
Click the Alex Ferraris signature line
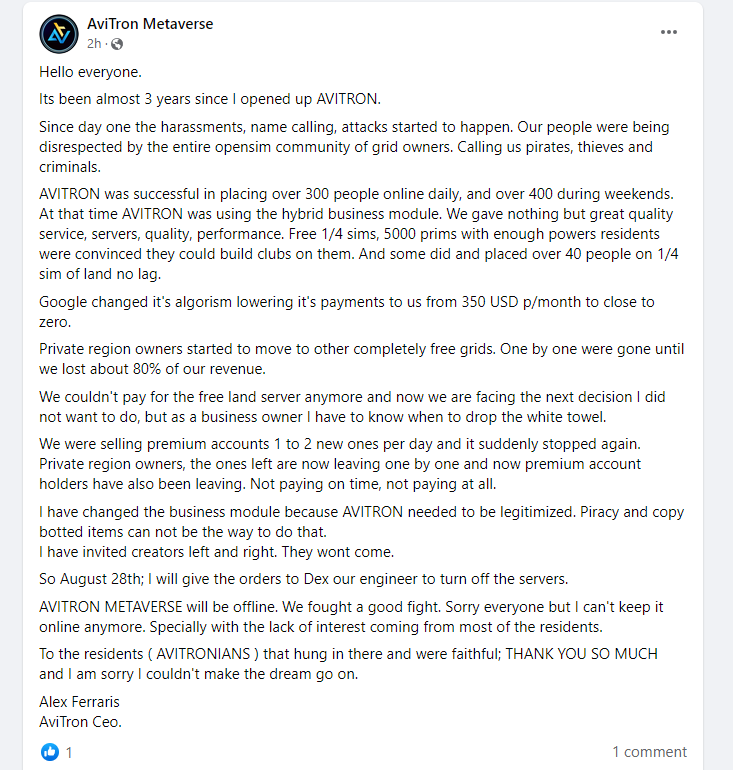coord(80,702)
